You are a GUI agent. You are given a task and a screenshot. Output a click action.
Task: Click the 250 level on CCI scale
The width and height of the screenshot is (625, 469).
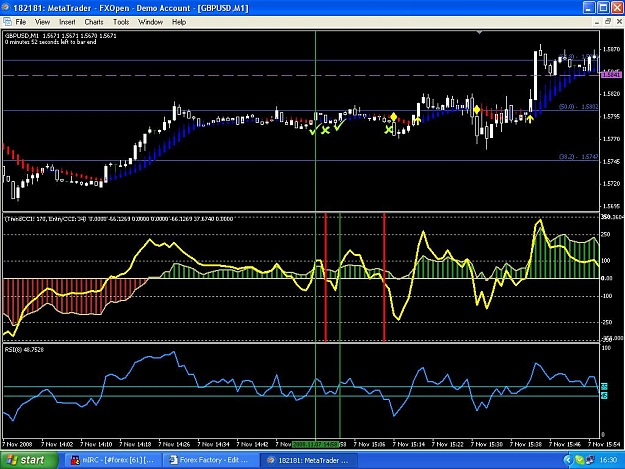pyautogui.click(x=606, y=235)
